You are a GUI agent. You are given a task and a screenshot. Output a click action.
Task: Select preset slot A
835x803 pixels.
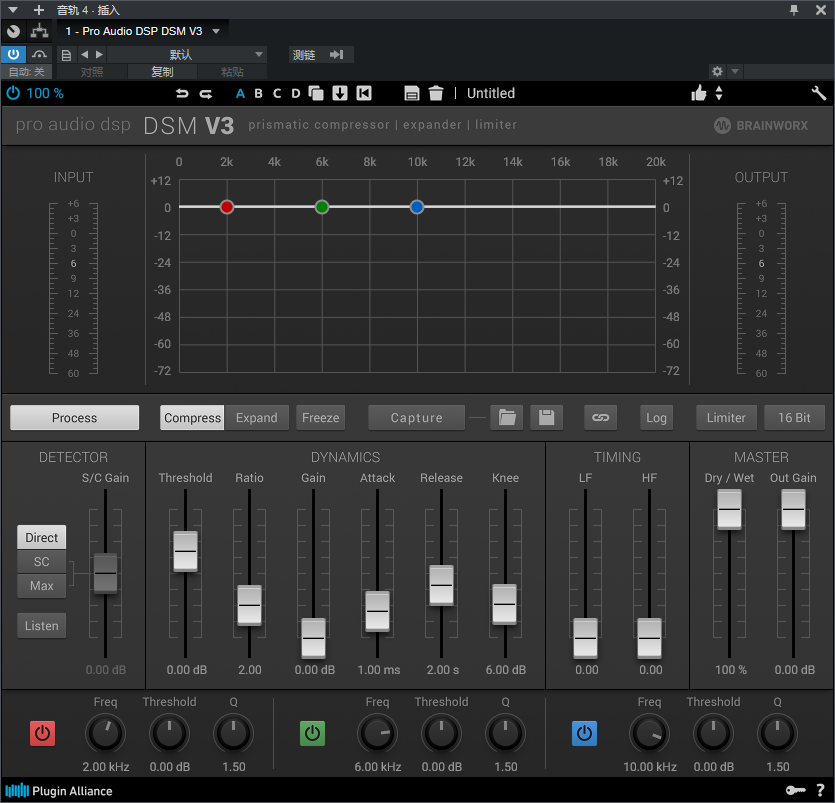(240, 94)
